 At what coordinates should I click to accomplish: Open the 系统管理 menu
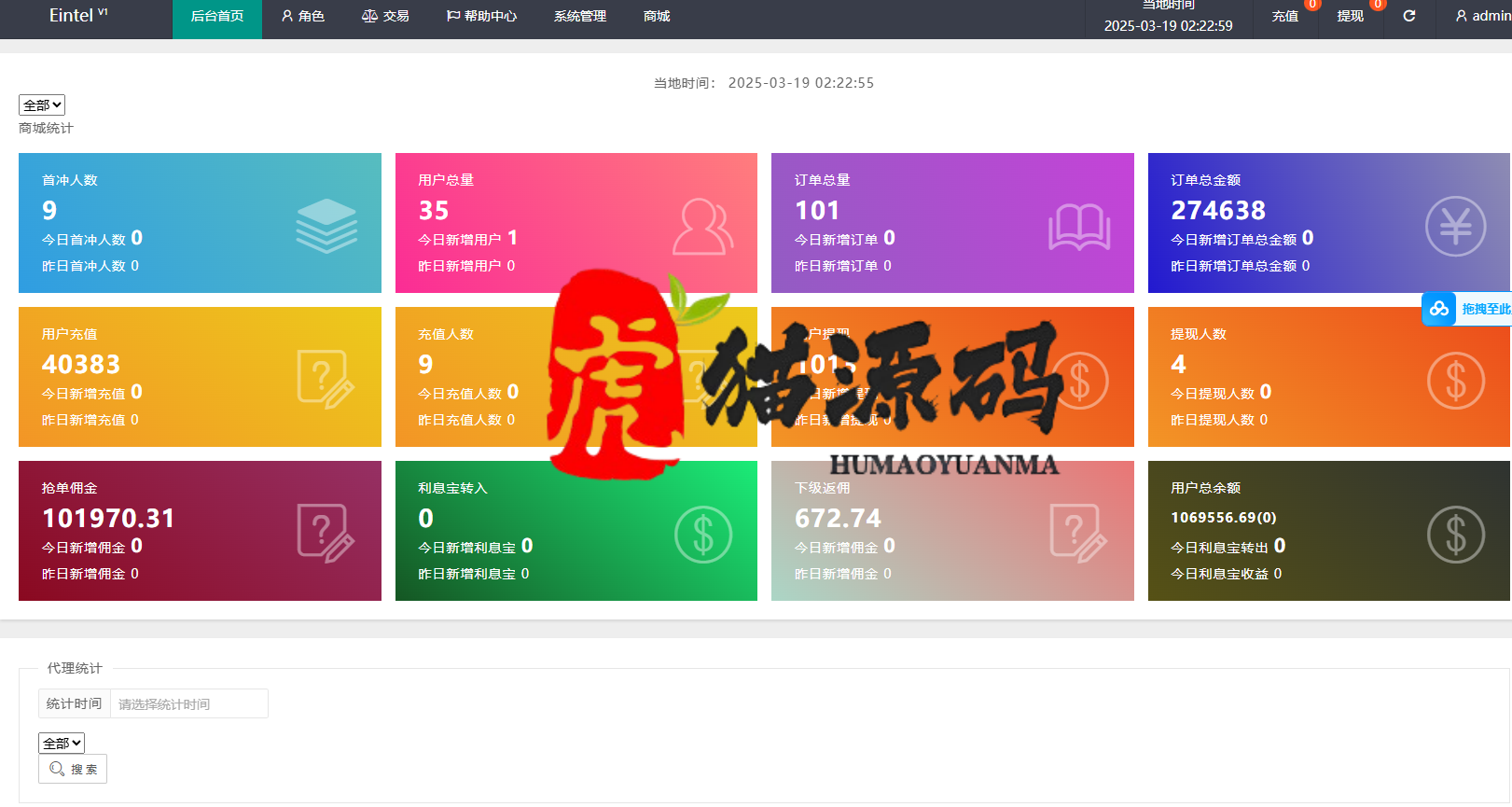(580, 16)
